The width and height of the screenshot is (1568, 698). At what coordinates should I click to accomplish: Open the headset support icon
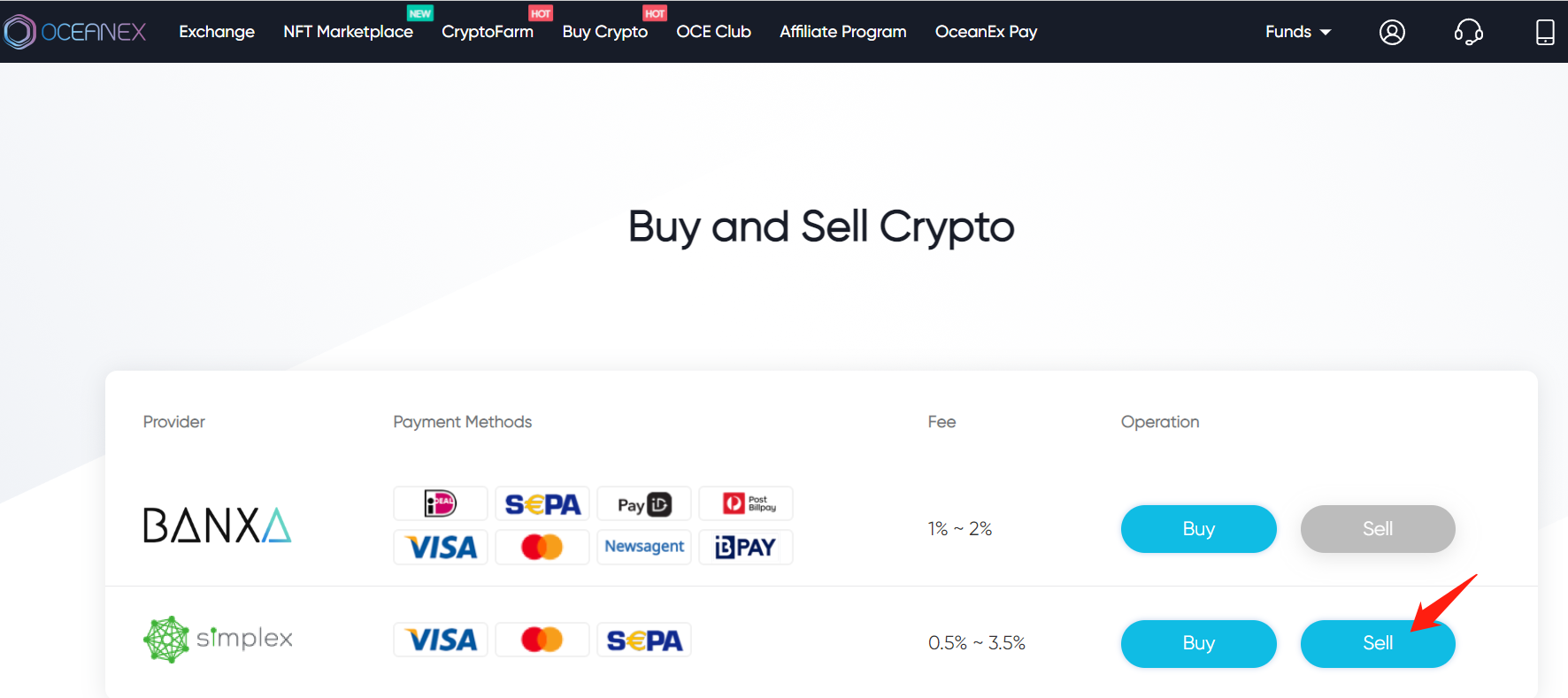point(1469,33)
